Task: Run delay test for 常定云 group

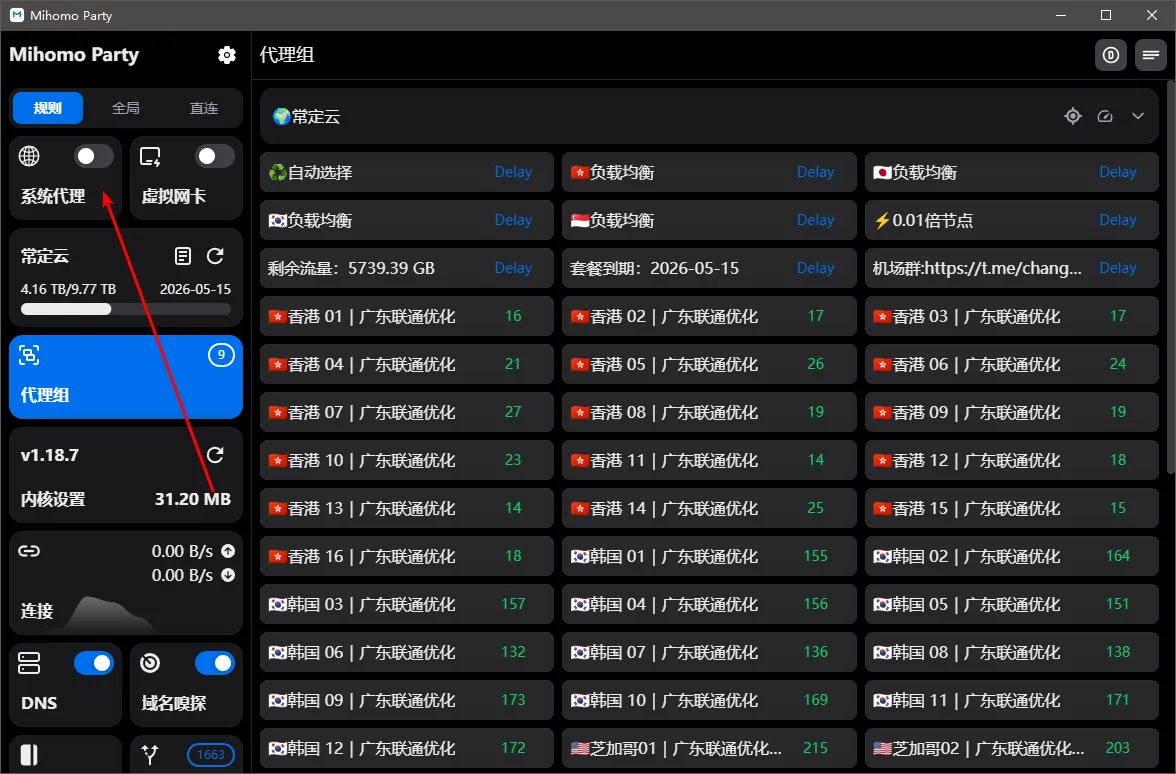Action: tap(1105, 116)
